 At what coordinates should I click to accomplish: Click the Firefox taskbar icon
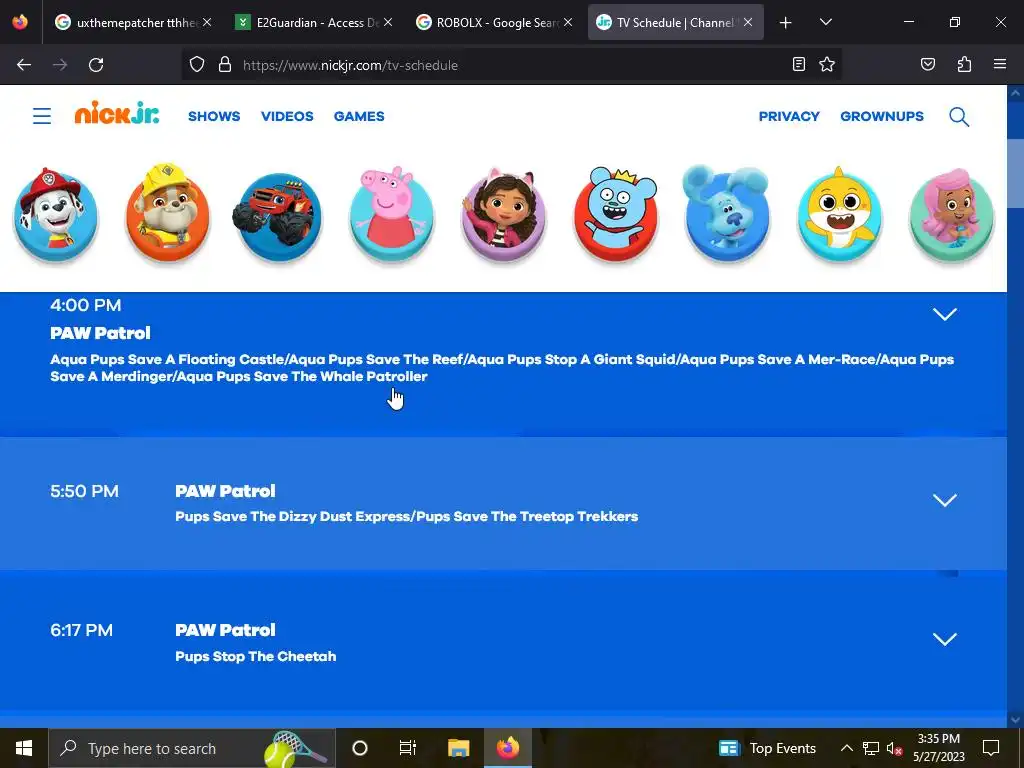(507, 748)
